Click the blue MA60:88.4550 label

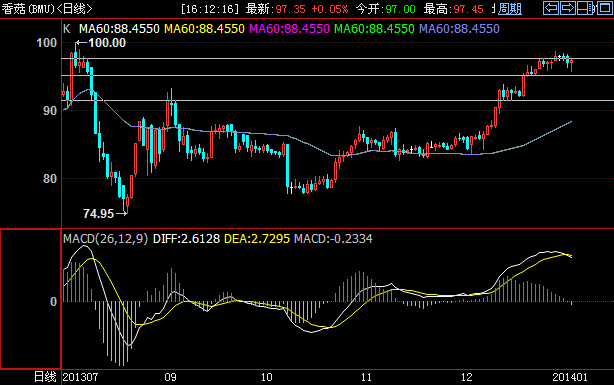pyautogui.click(x=459, y=29)
